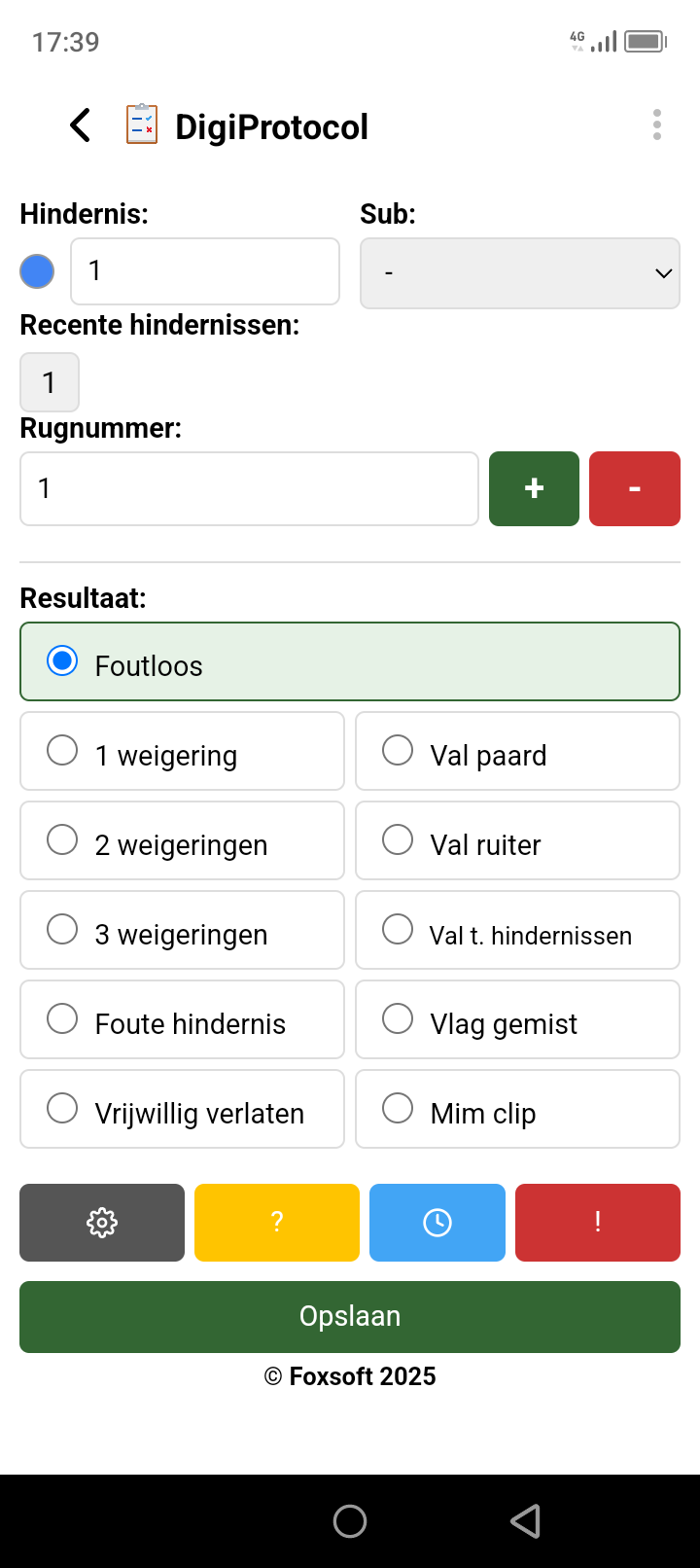Tap the Android home circle button
The height and width of the screenshot is (1568, 700).
click(350, 1521)
